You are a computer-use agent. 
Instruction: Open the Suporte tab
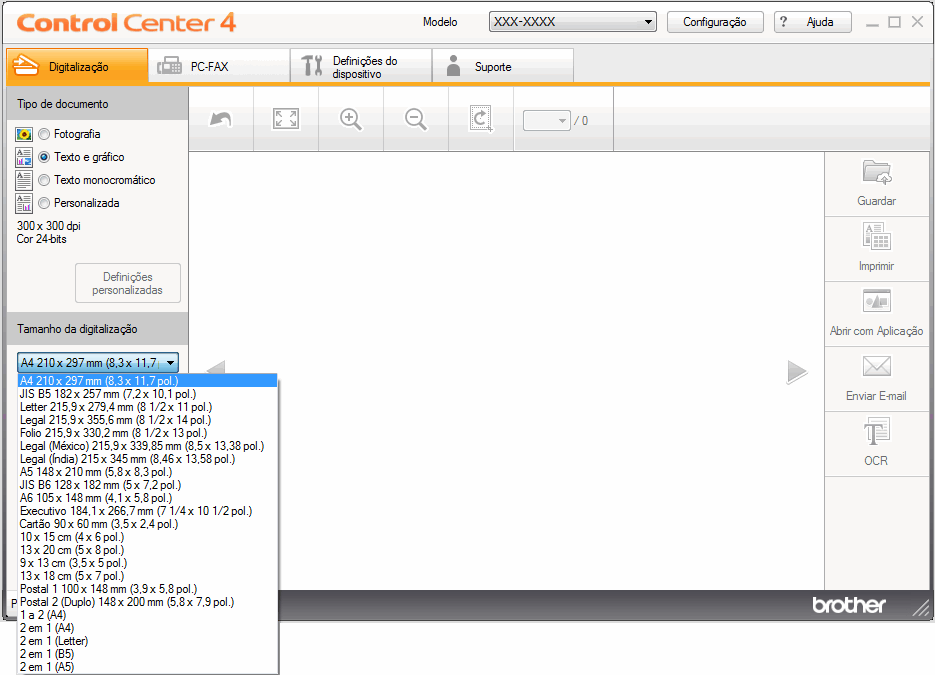pos(503,66)
